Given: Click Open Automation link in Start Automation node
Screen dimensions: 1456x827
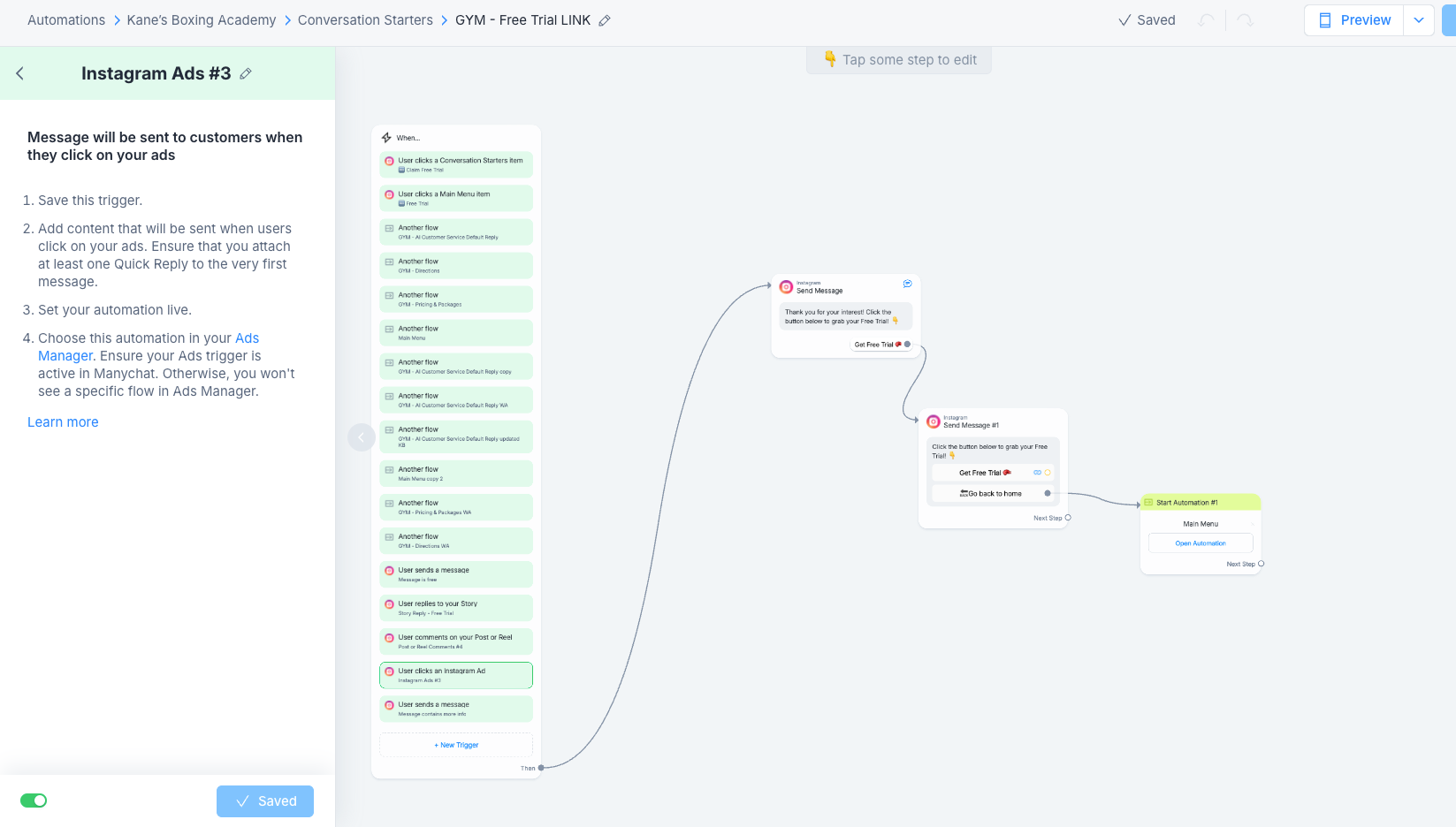Looking at the screenshot, I should (x=1201, y=543).
